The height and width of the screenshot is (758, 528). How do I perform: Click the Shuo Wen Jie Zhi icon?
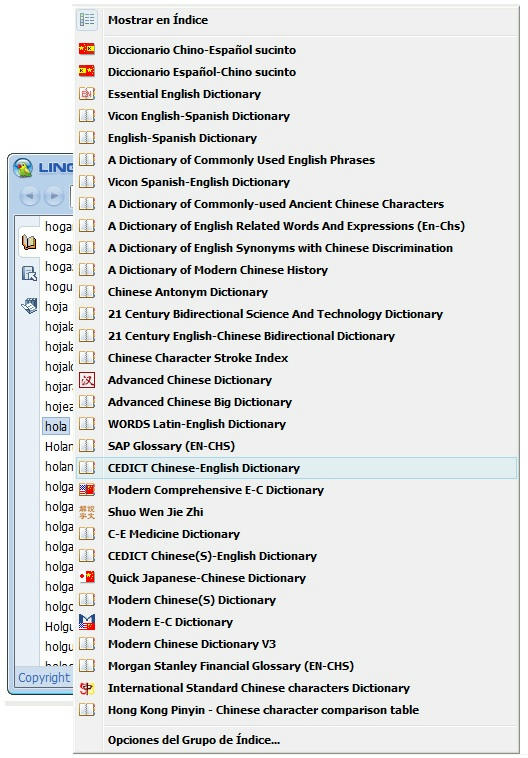[x=87, y=512]
